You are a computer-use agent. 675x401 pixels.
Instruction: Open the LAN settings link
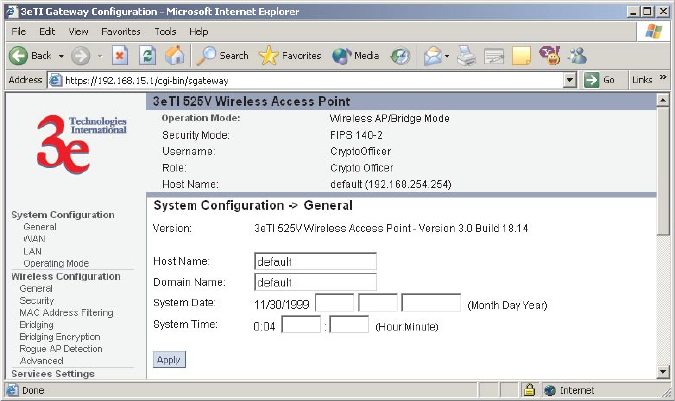[32, 251]
